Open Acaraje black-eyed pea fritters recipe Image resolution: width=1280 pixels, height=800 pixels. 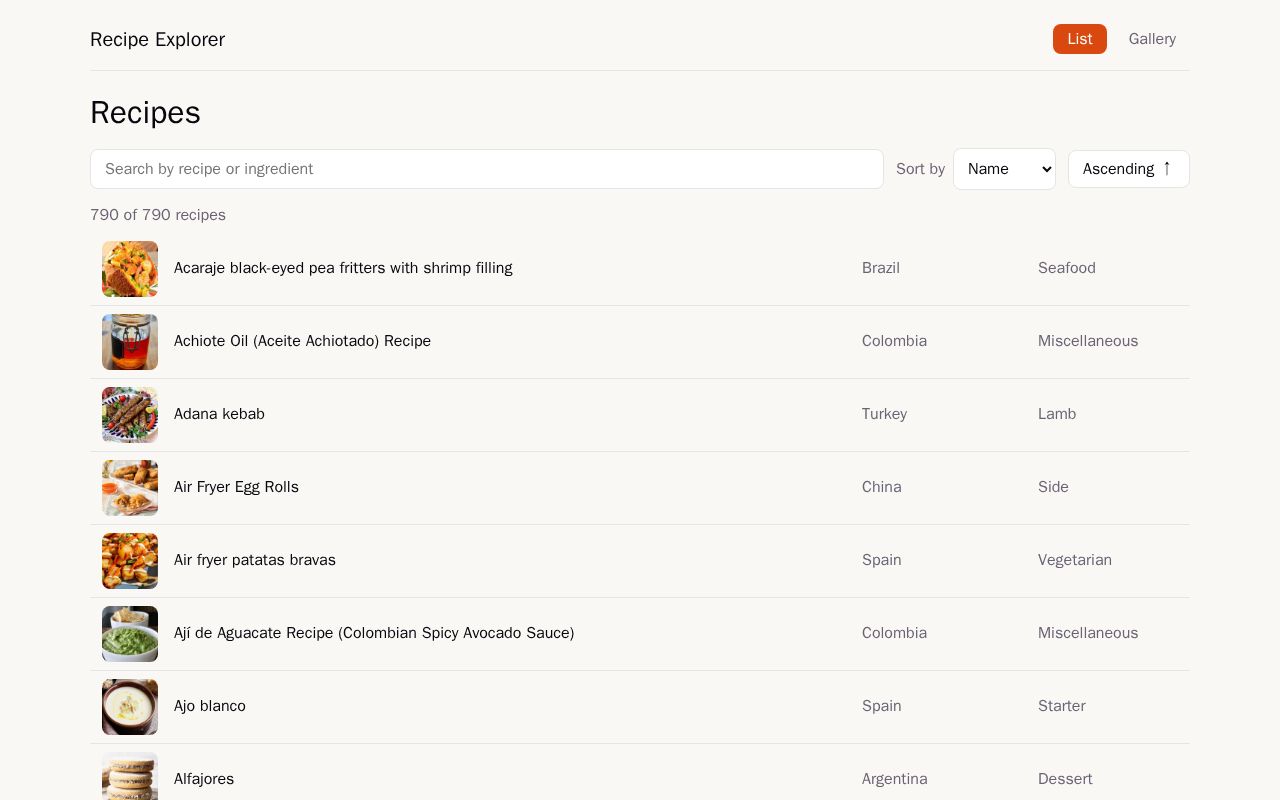pyautogui.click(x=343, y=268)
